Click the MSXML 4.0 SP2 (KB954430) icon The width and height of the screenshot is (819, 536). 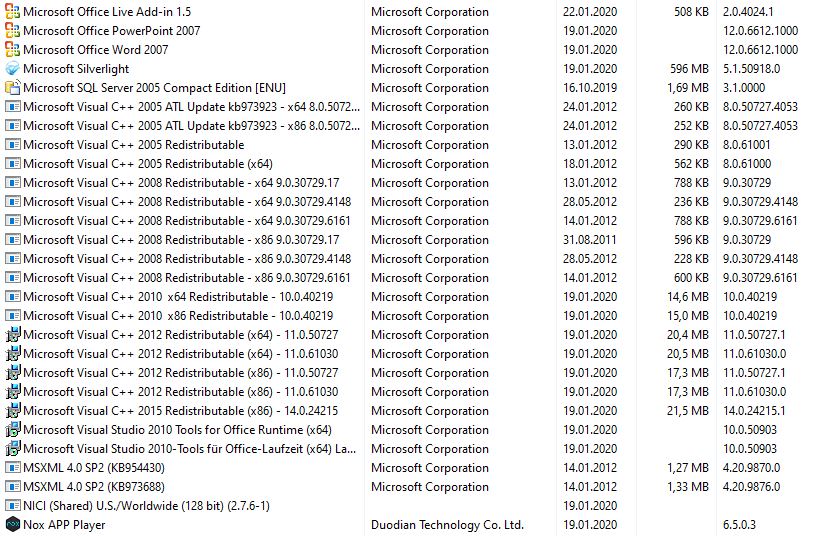click(12, 468)
